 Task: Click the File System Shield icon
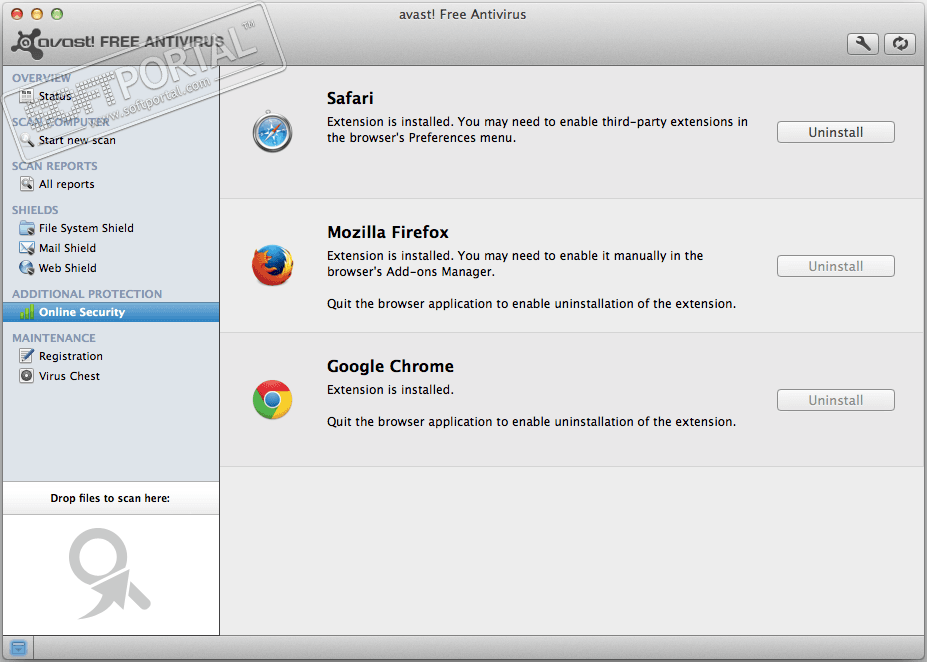[27, 228]
